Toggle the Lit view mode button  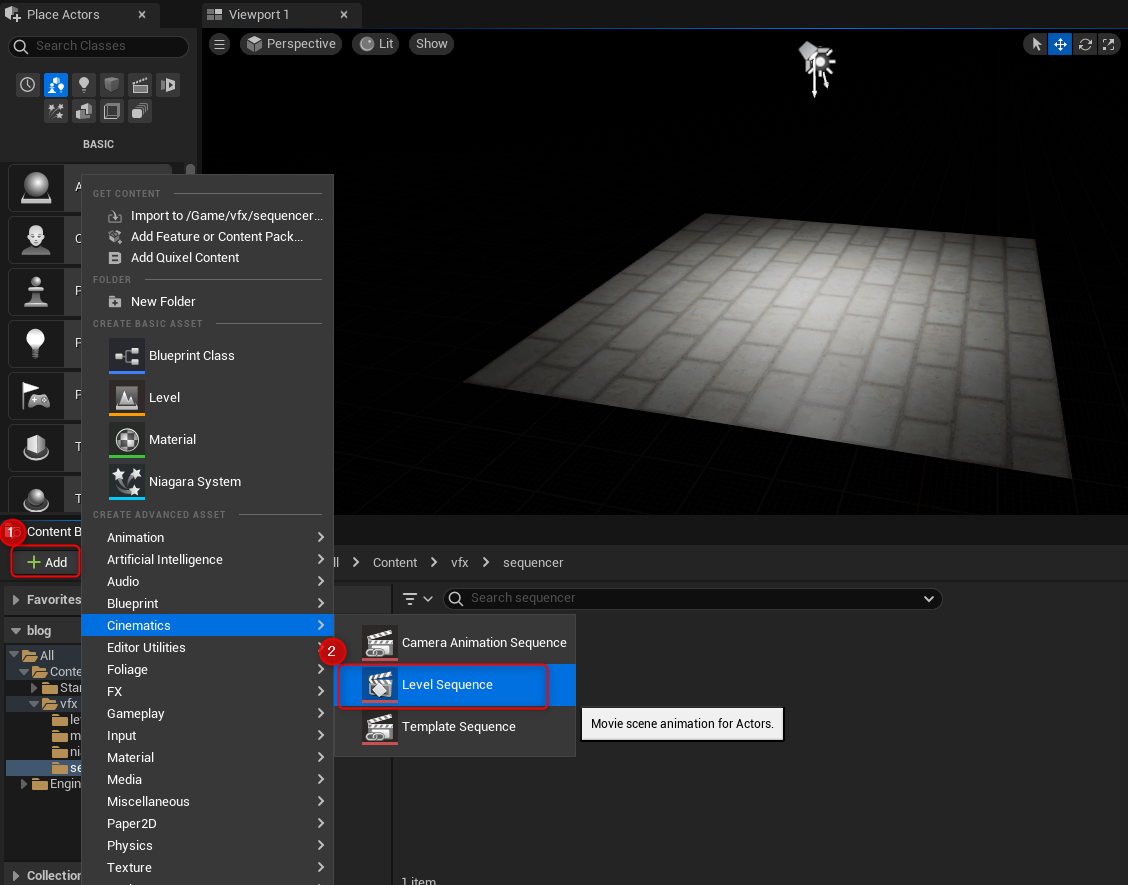click(x=377, y=44)
